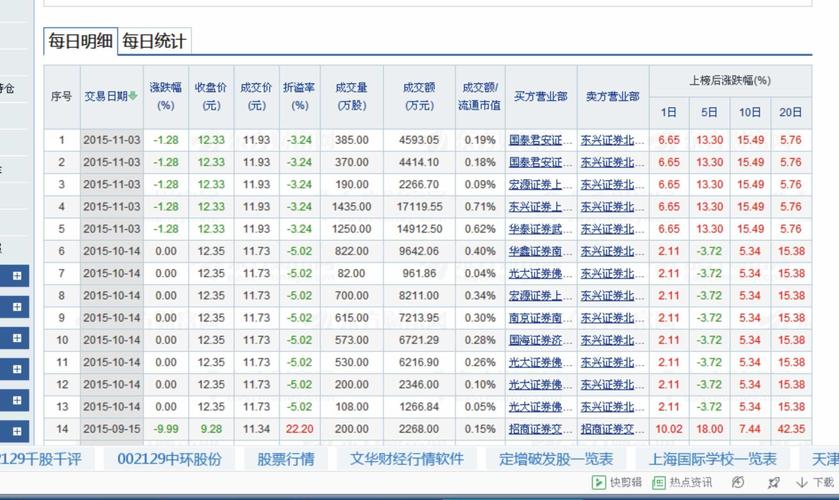Select the 序号 column header
Viewport: 839px width, 500px height.
coord(62,96)
